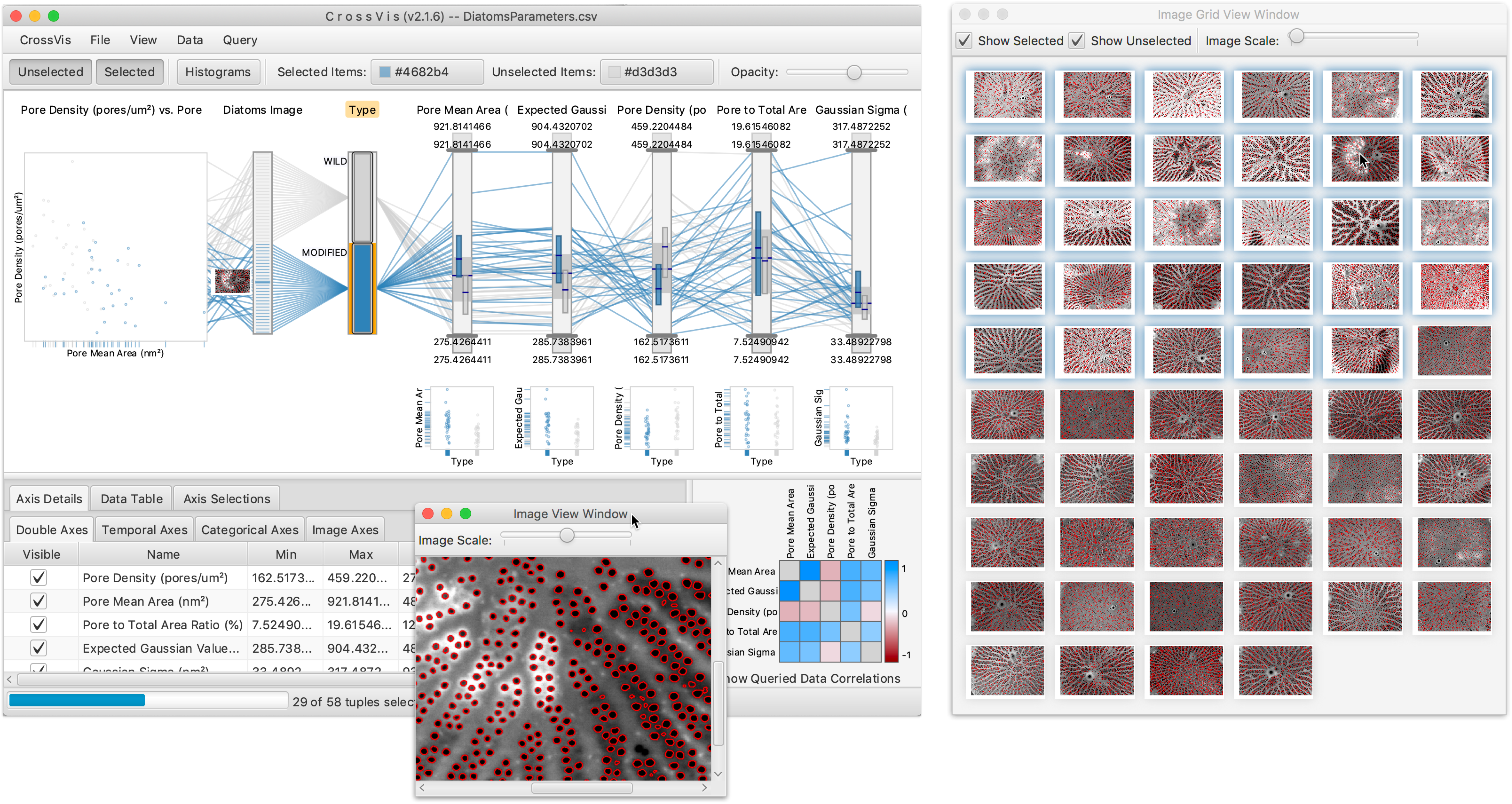The image size is (1512, 804).
Task: Switch to the Data Table tab
Action: click(x=132, y=499)
